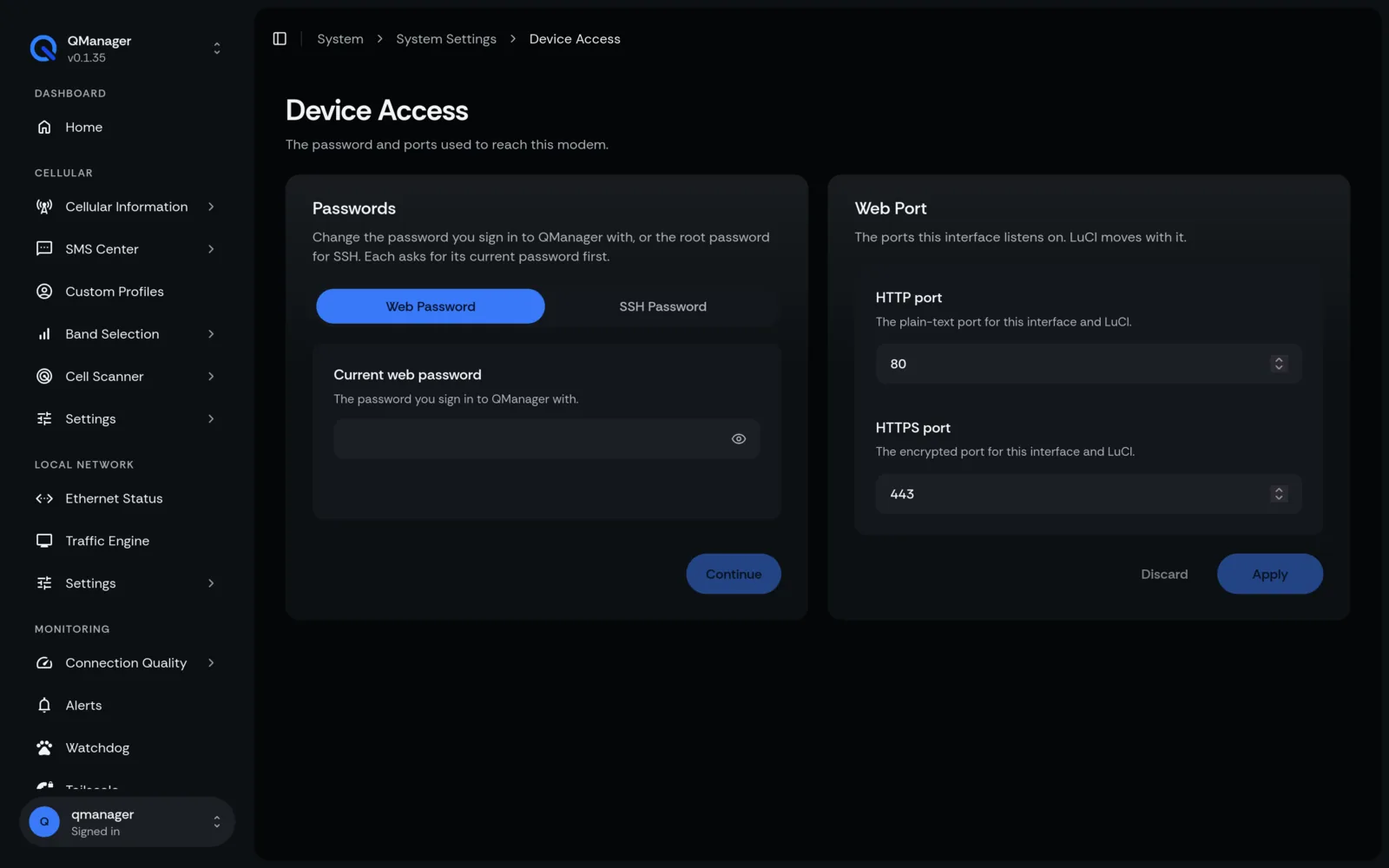
Task: Expand the Cellular Information submenu chevron
Action: click(x=211, y=207)
